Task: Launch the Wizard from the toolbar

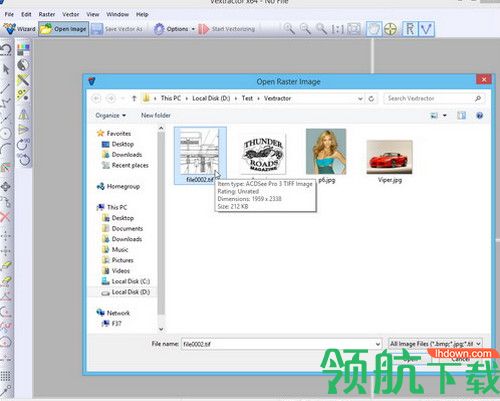Action: click(x=19, y=29)
